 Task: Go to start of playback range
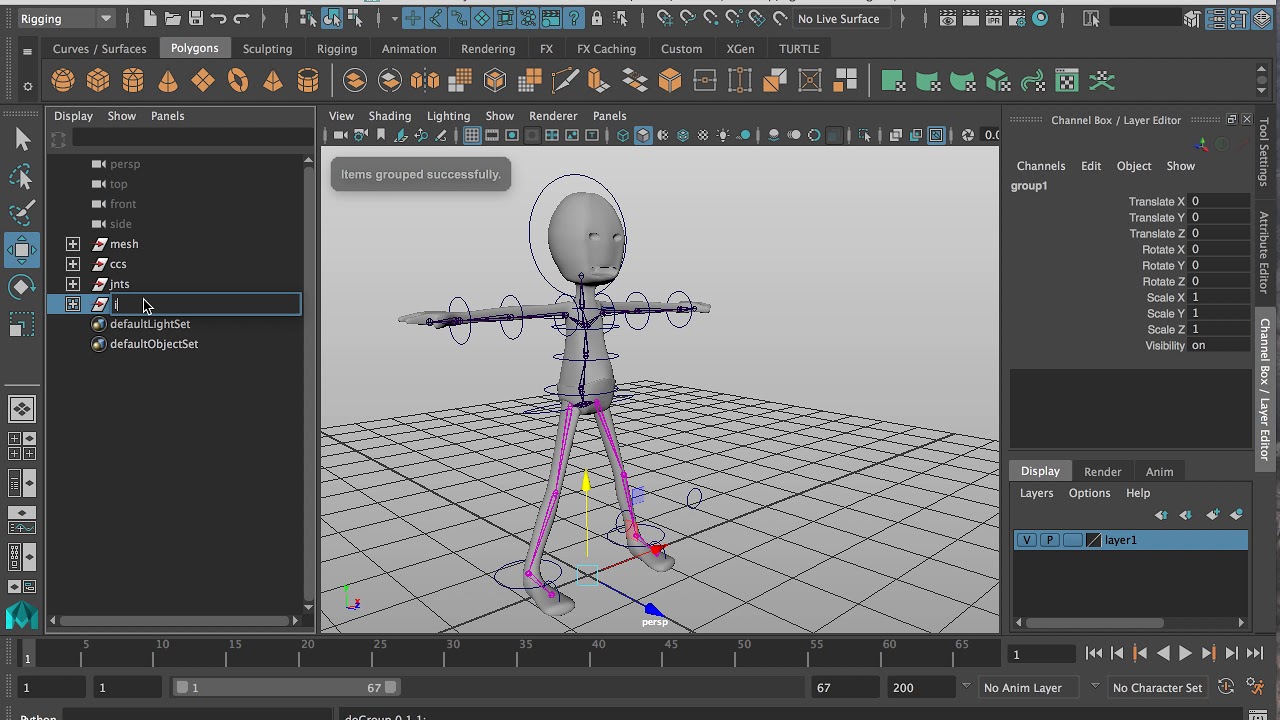pos(1094,653)
